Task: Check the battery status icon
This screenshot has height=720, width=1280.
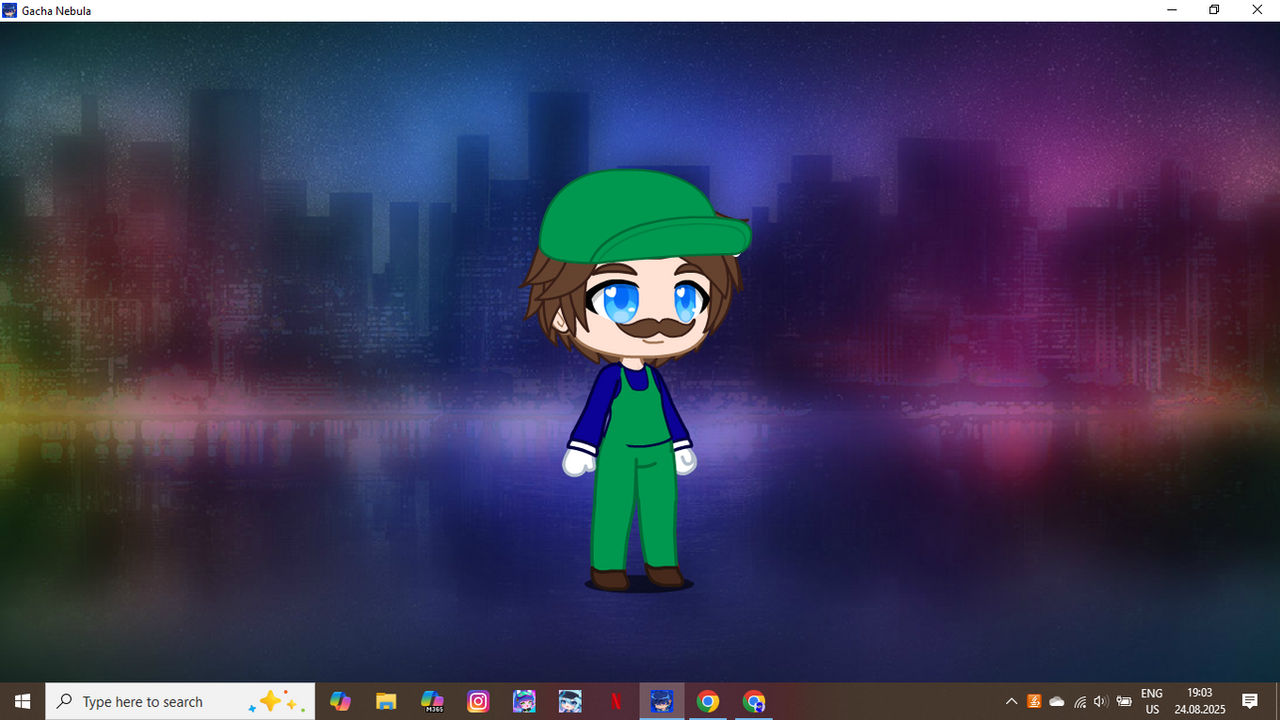Action: coord(1124,701)
